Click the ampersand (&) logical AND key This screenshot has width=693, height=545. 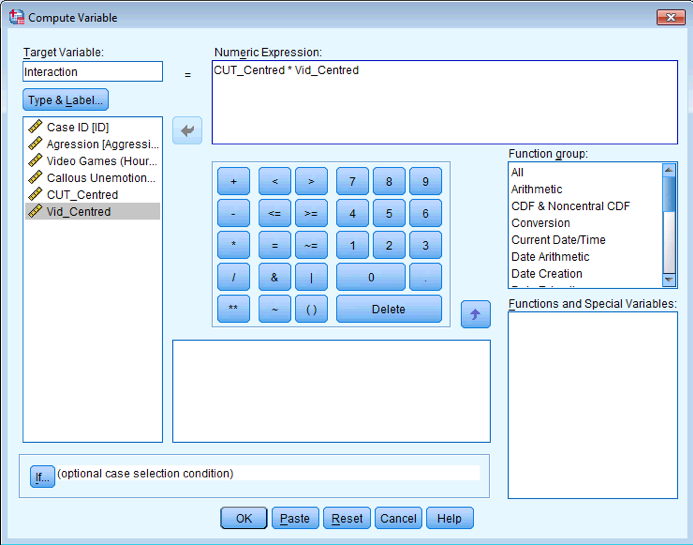[274, 277]
